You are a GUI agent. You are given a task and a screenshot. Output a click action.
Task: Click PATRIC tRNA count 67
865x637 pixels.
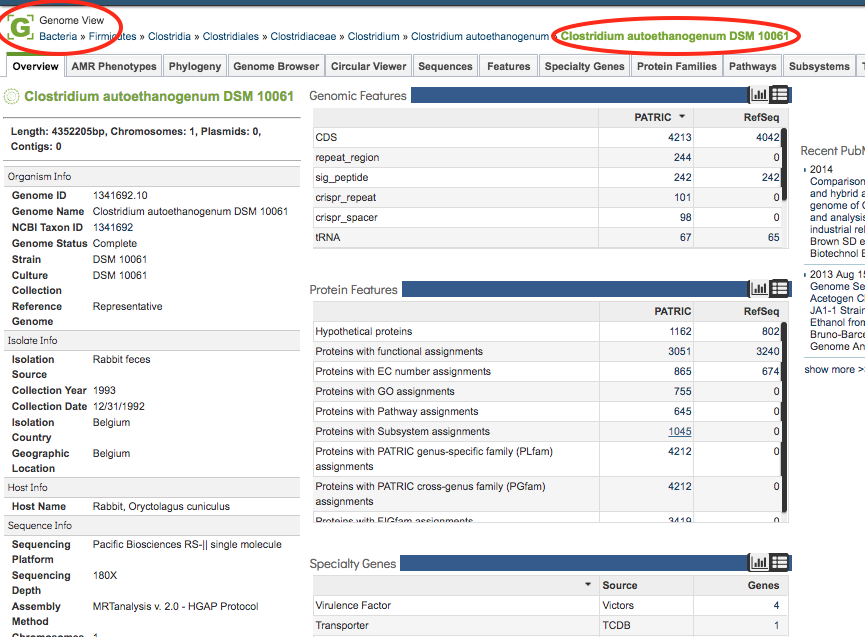click(686, 237)
